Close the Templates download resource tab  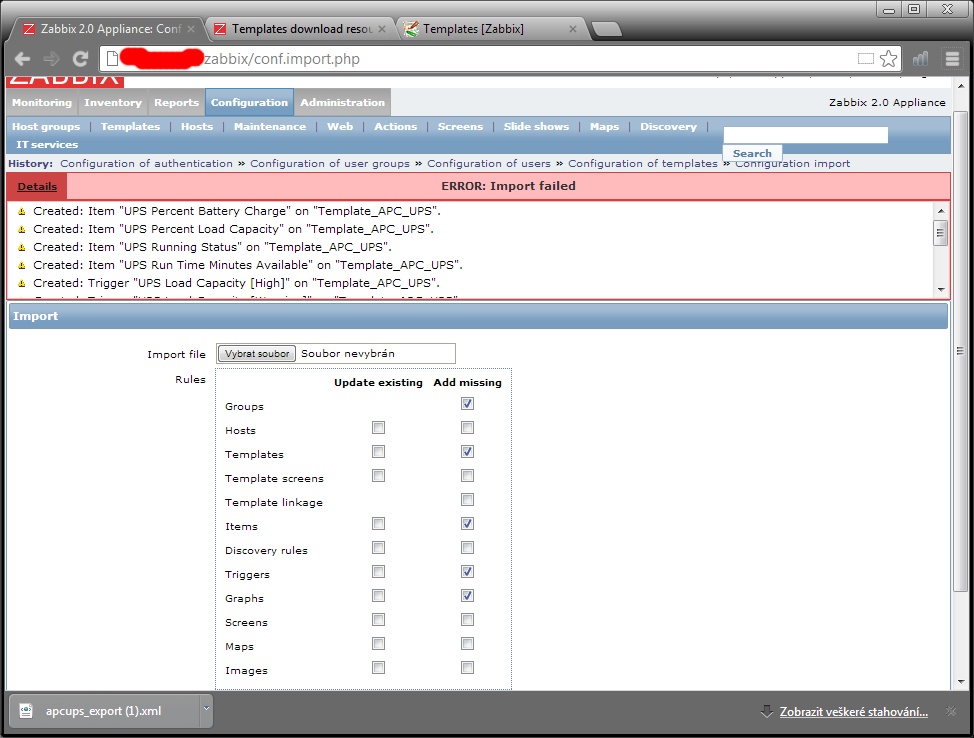coord(382,29)
